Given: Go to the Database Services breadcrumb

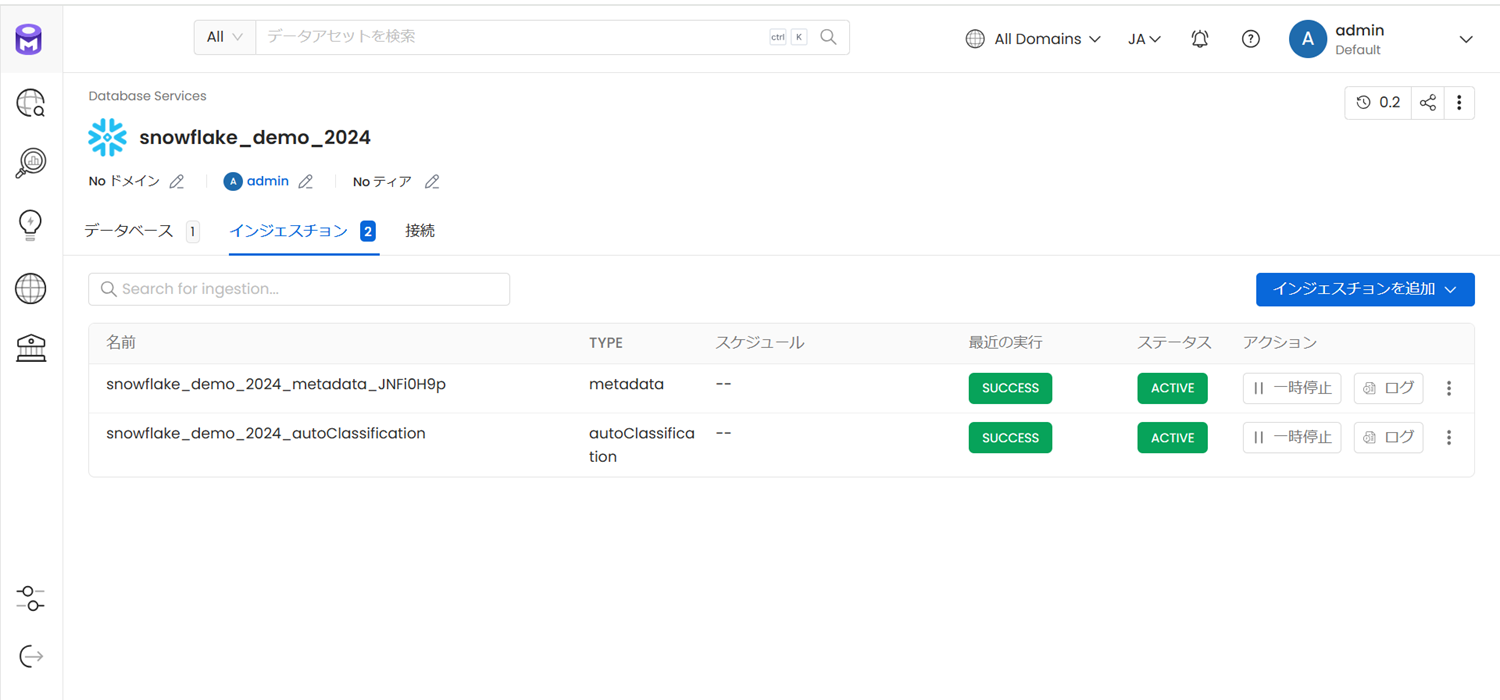Looking at the screenshot, I should [147, 96].
